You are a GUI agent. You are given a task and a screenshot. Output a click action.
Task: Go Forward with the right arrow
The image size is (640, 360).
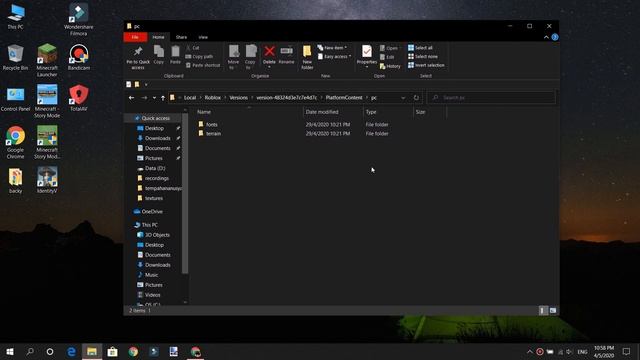click(x=144, y=98)
